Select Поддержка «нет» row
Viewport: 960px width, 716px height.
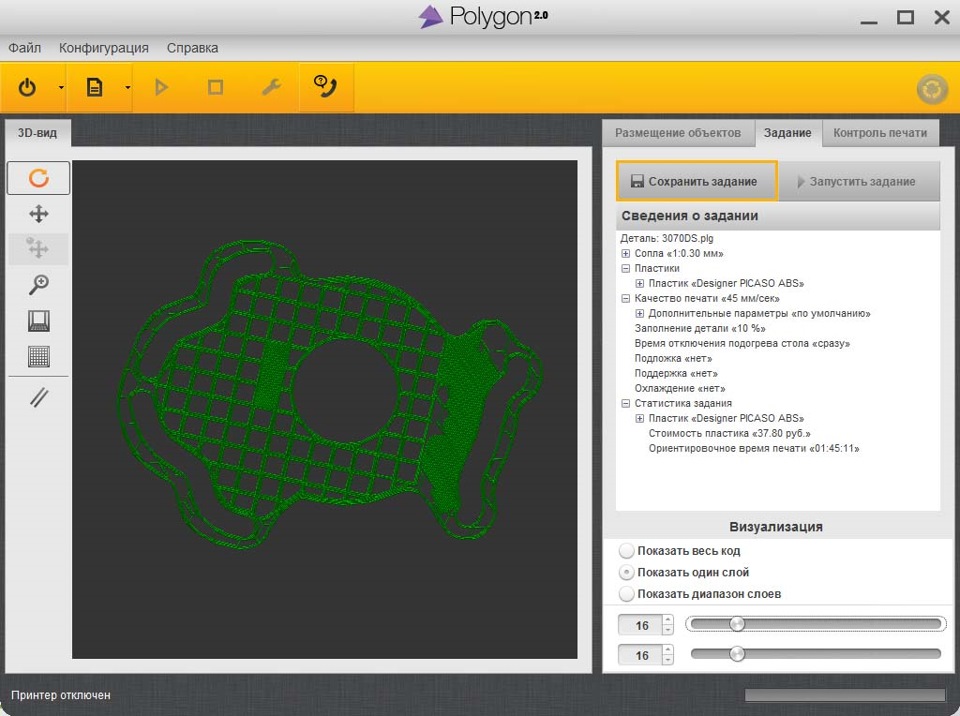click(x=676, y=373)
